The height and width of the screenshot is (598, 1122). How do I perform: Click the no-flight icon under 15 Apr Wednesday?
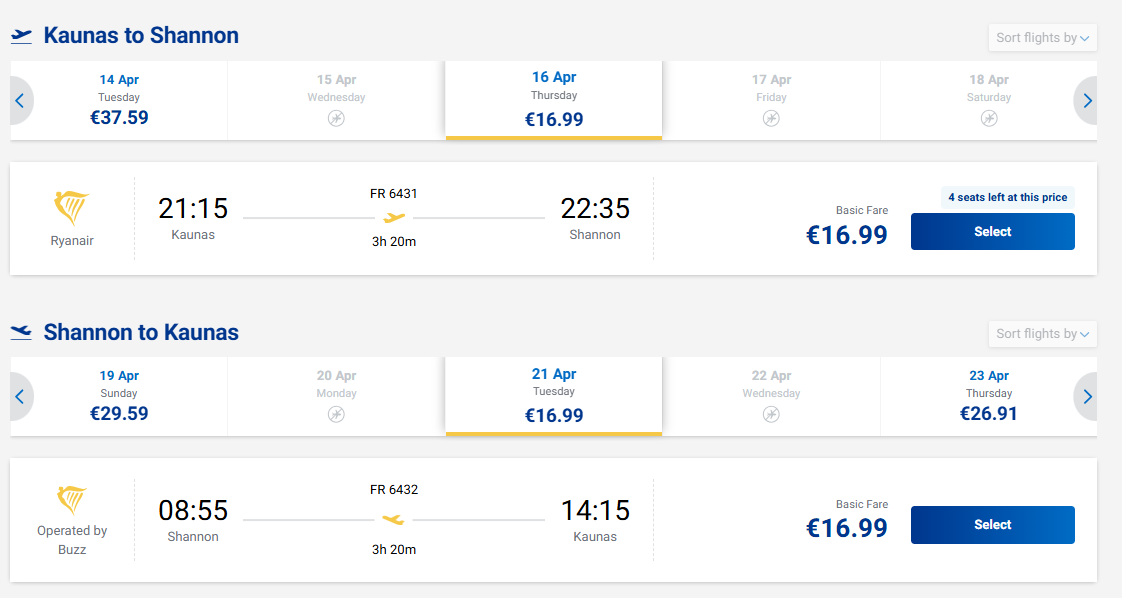click(x=336, y=118)
